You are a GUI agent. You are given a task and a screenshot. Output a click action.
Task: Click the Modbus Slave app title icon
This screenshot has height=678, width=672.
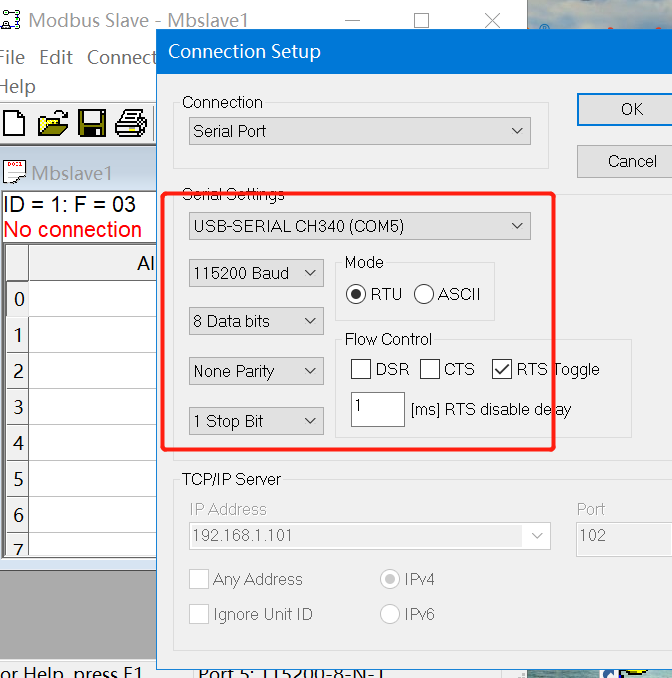pos(11,20)
